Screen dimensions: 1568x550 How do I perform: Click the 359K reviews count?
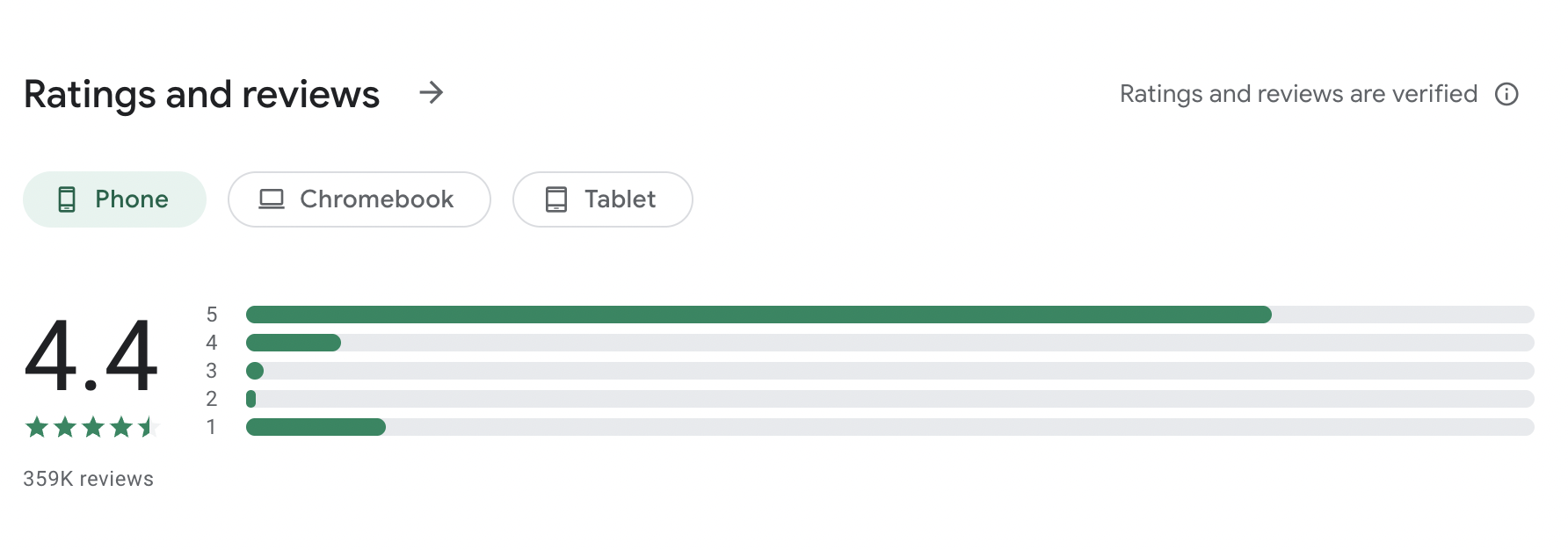click(x=88, y=479)
